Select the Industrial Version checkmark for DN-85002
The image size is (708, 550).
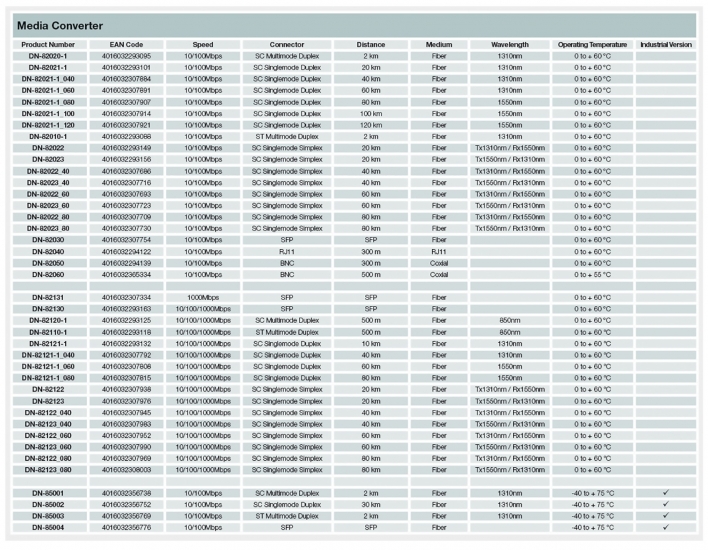tap(664, 504)
